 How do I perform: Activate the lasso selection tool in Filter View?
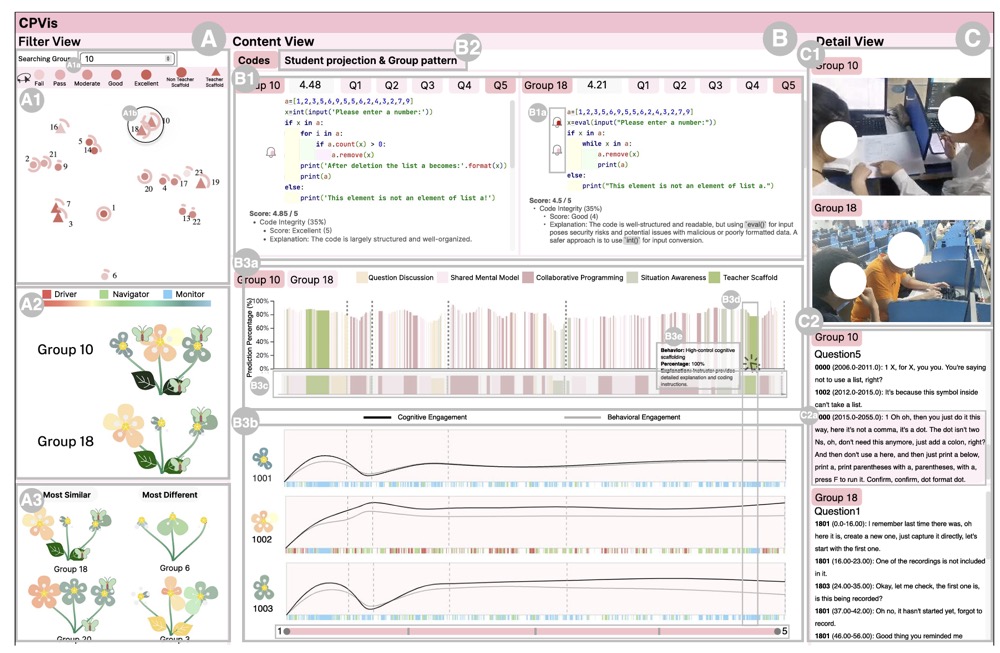(x=24, y=78)
